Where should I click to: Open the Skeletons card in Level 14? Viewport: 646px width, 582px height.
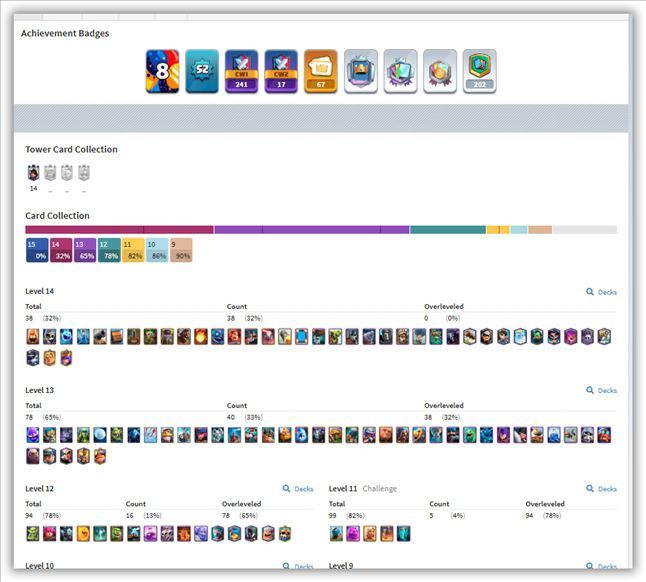[x=49, y=337]
